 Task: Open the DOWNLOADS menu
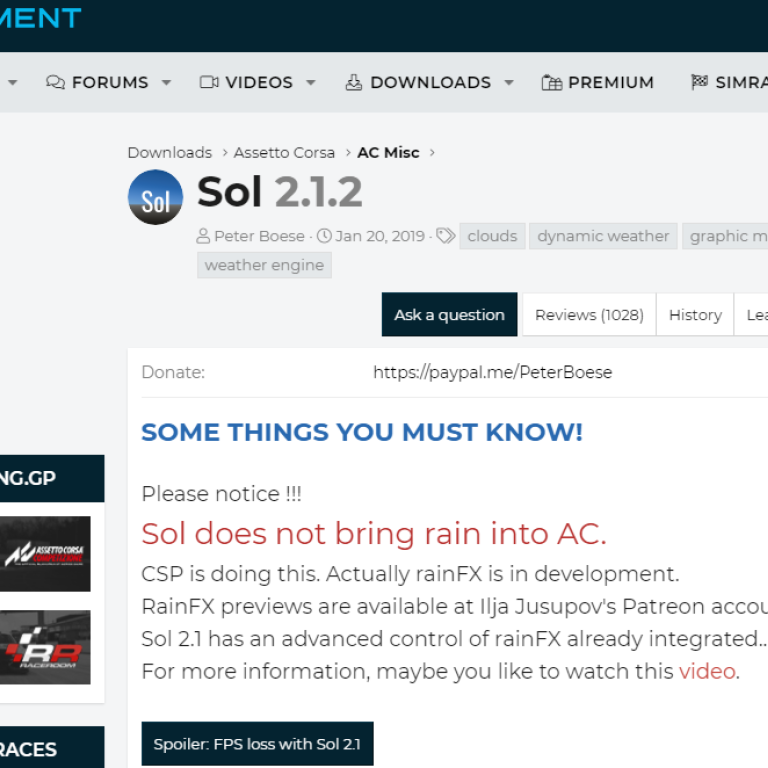coord(430,82)
